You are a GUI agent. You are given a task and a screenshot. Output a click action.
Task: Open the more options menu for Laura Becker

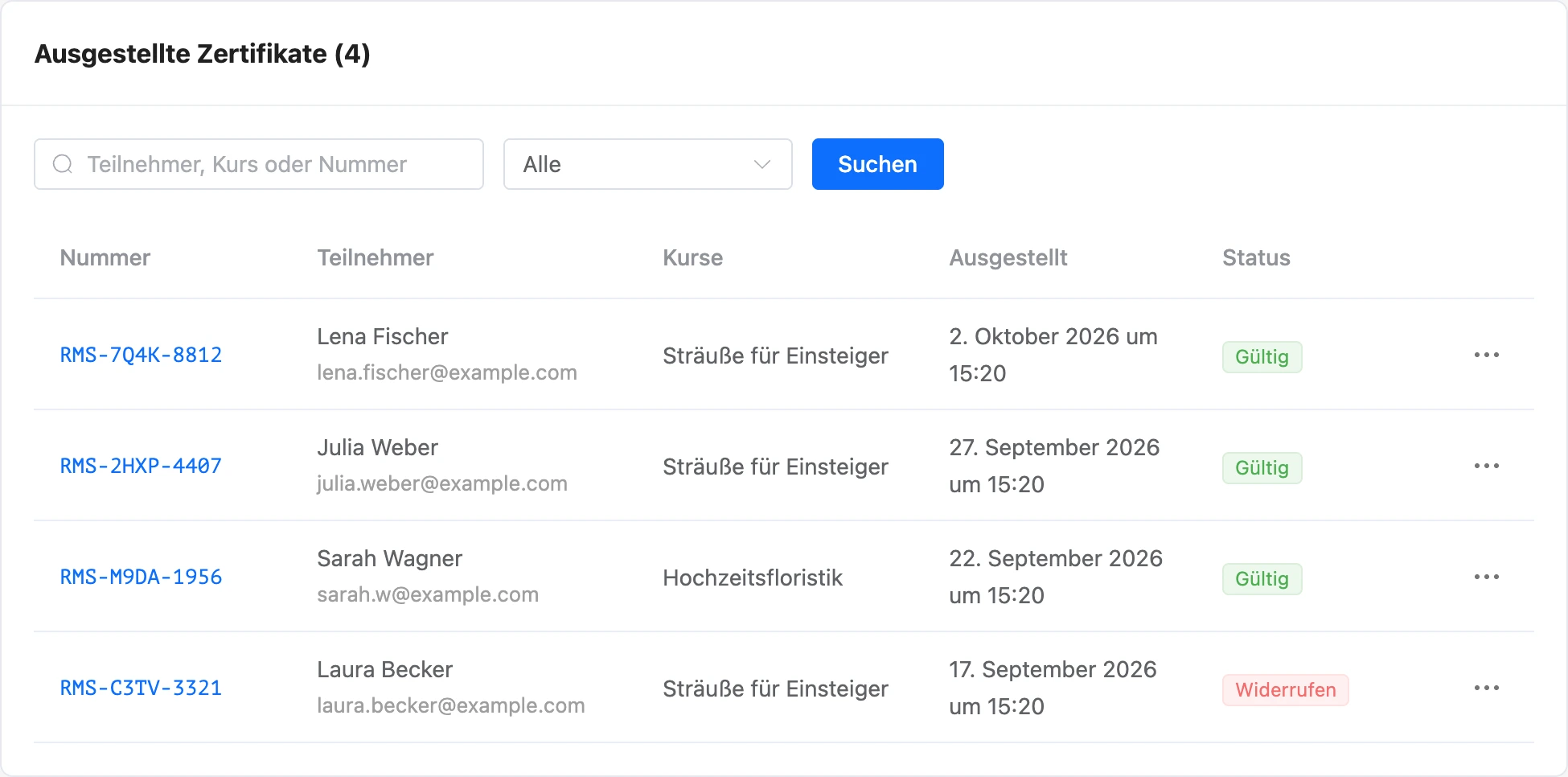[x=1486, y=688]
